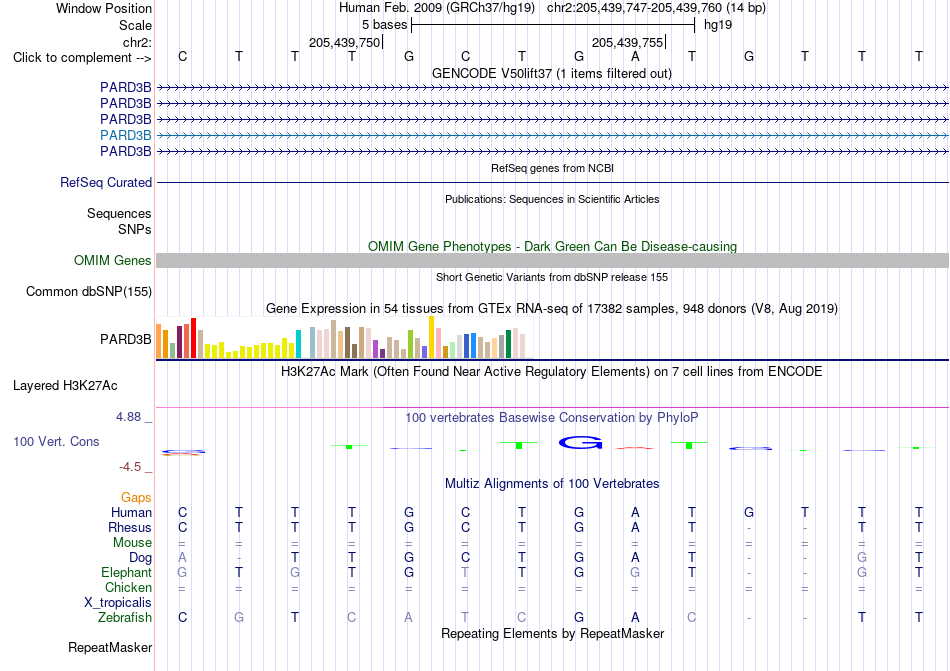This screenshot has height=671, width=950.
Task: Click the cyan bar in GTEx chart
Action: (298, 344)
